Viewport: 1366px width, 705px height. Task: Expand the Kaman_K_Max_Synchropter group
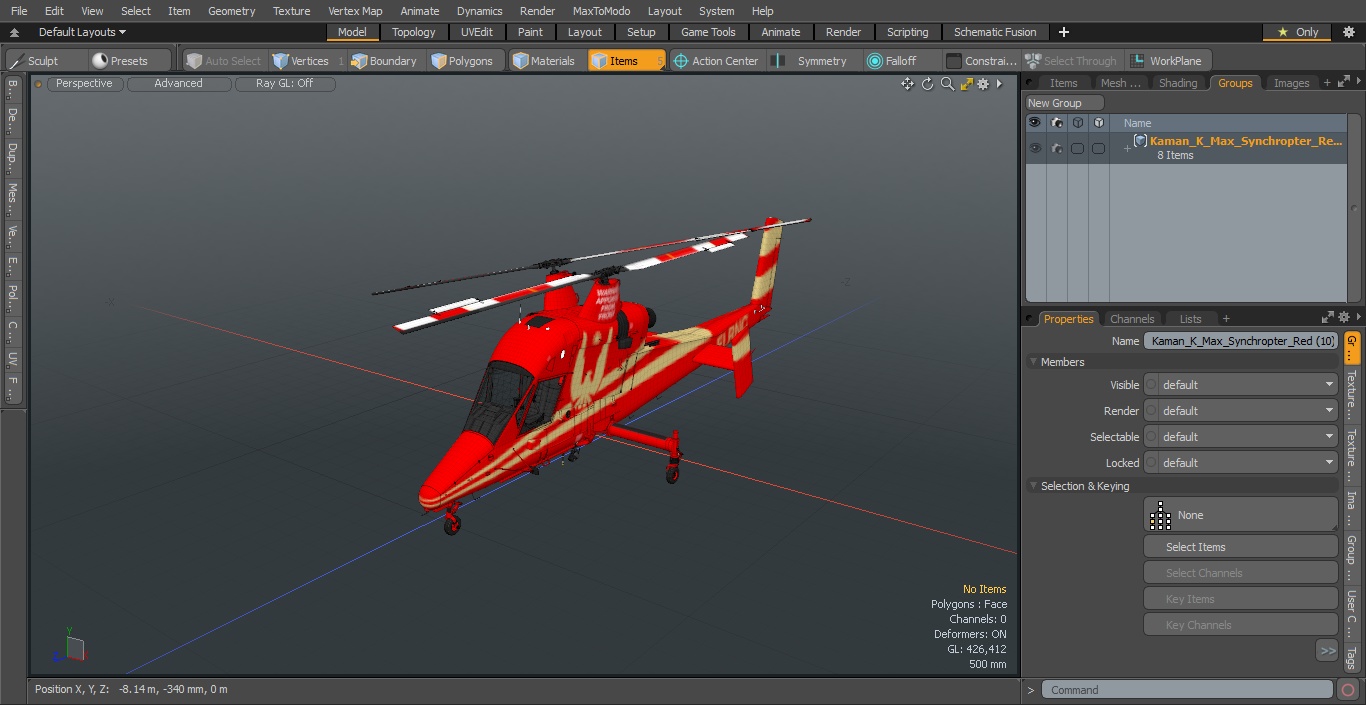(1127, 149)
